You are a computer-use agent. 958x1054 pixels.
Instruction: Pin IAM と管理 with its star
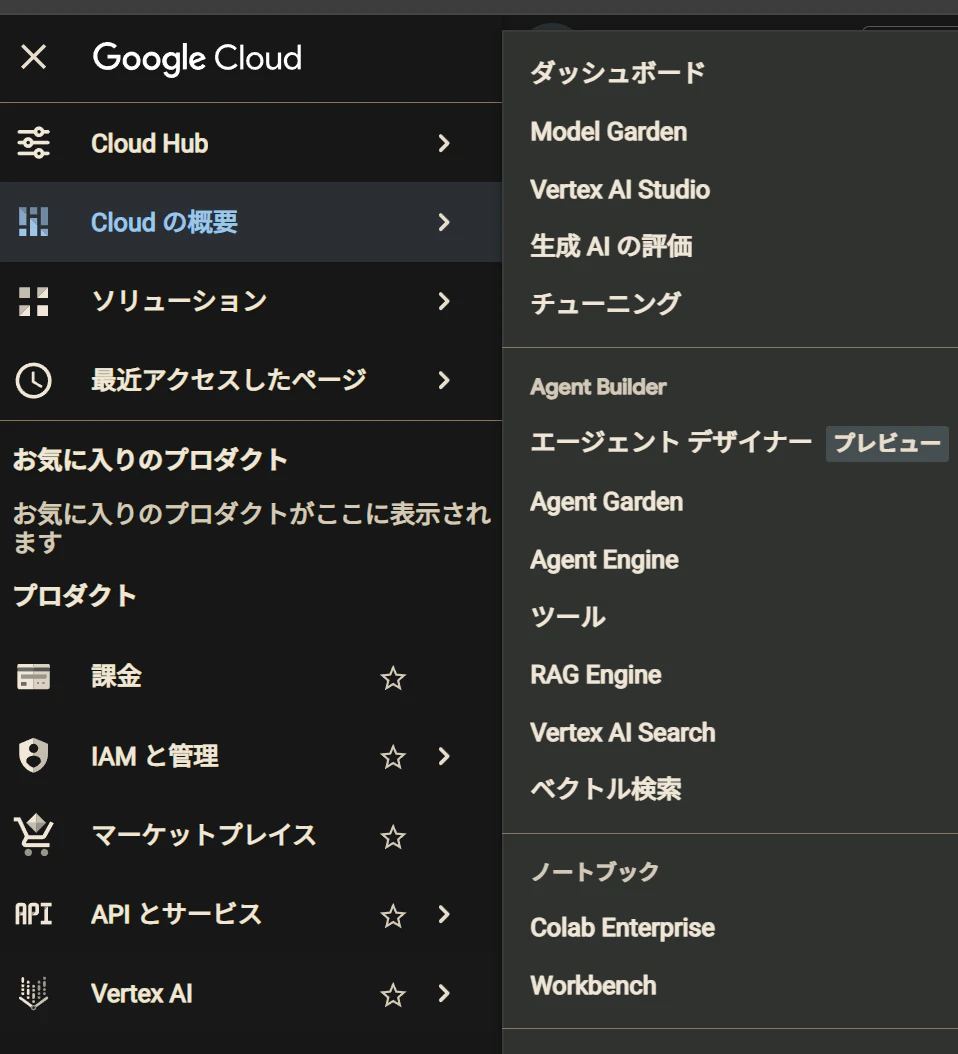(x=393, y=758)
